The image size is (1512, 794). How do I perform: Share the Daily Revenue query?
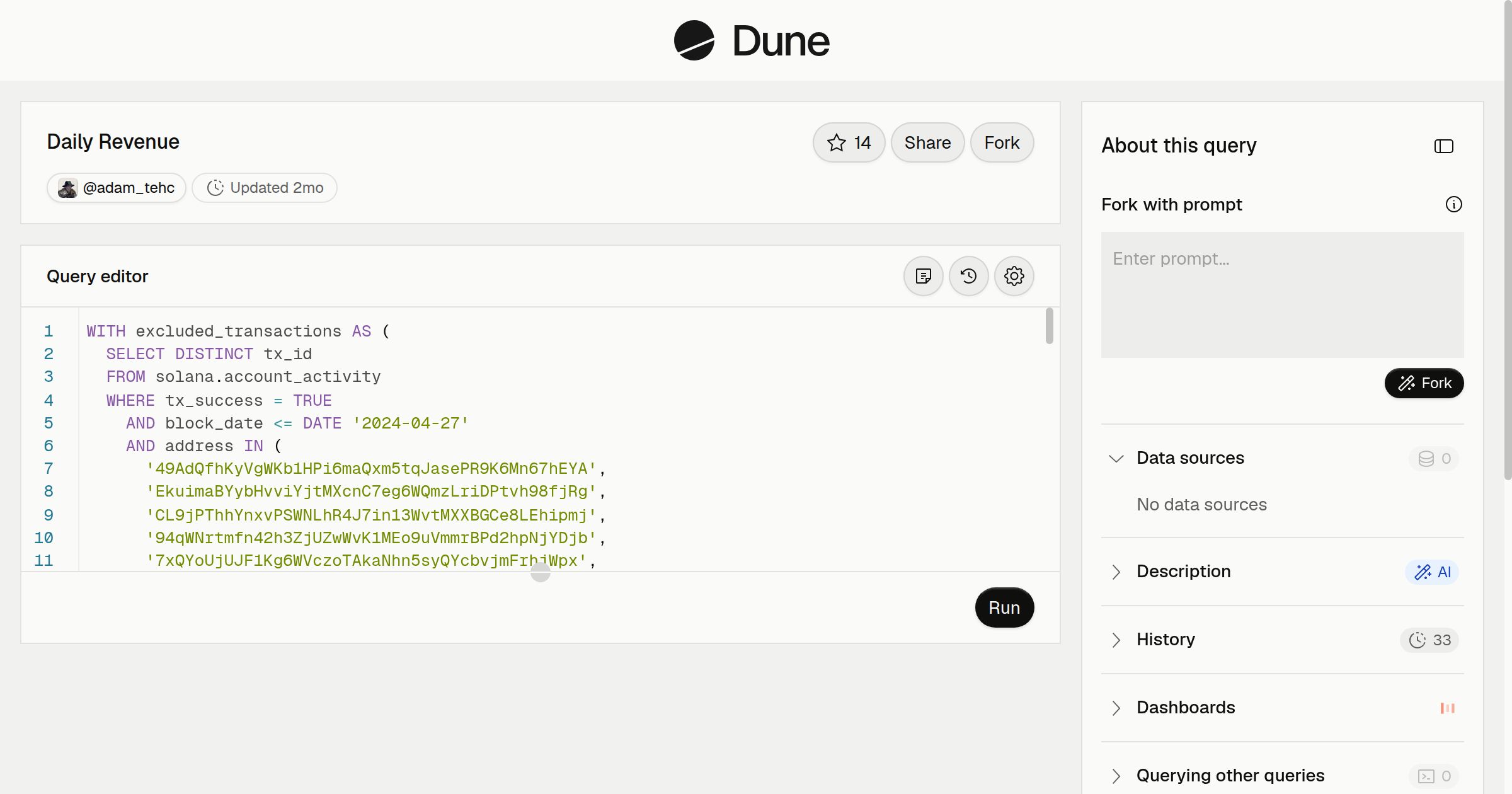(x=927, y=142)
